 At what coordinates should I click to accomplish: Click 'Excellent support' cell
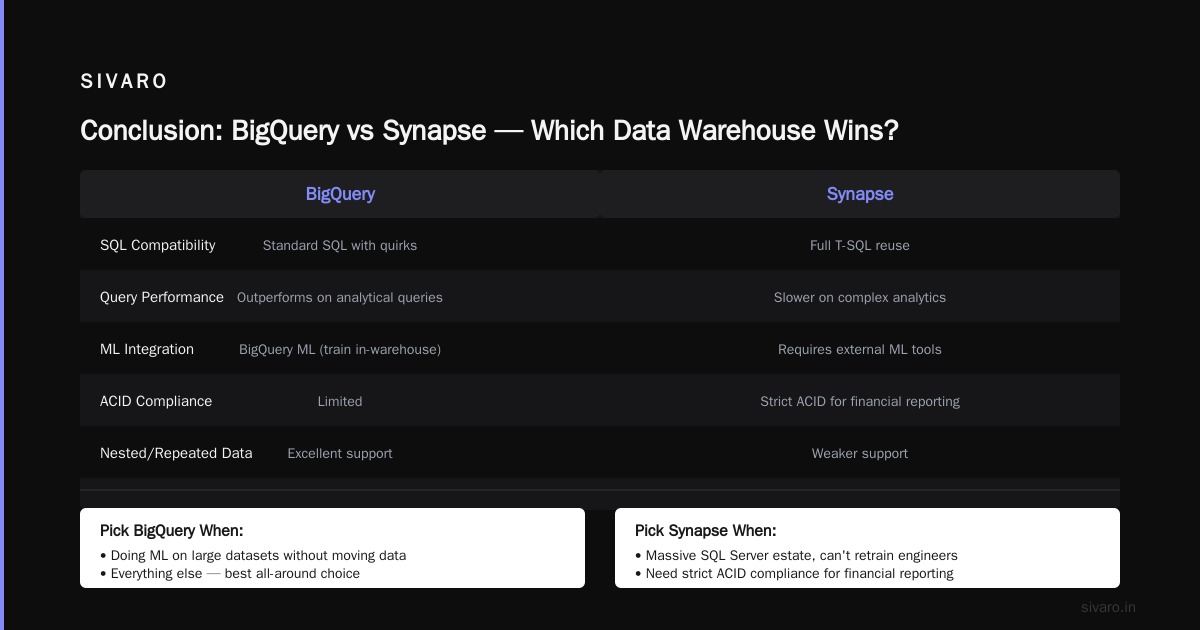tap(340, 453)
